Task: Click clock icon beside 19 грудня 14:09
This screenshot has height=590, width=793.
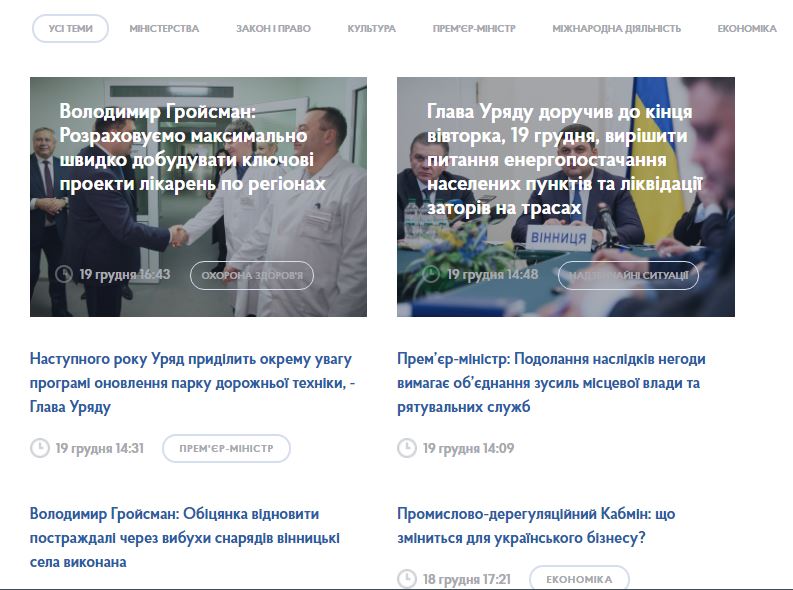Action: click(407, 448)
